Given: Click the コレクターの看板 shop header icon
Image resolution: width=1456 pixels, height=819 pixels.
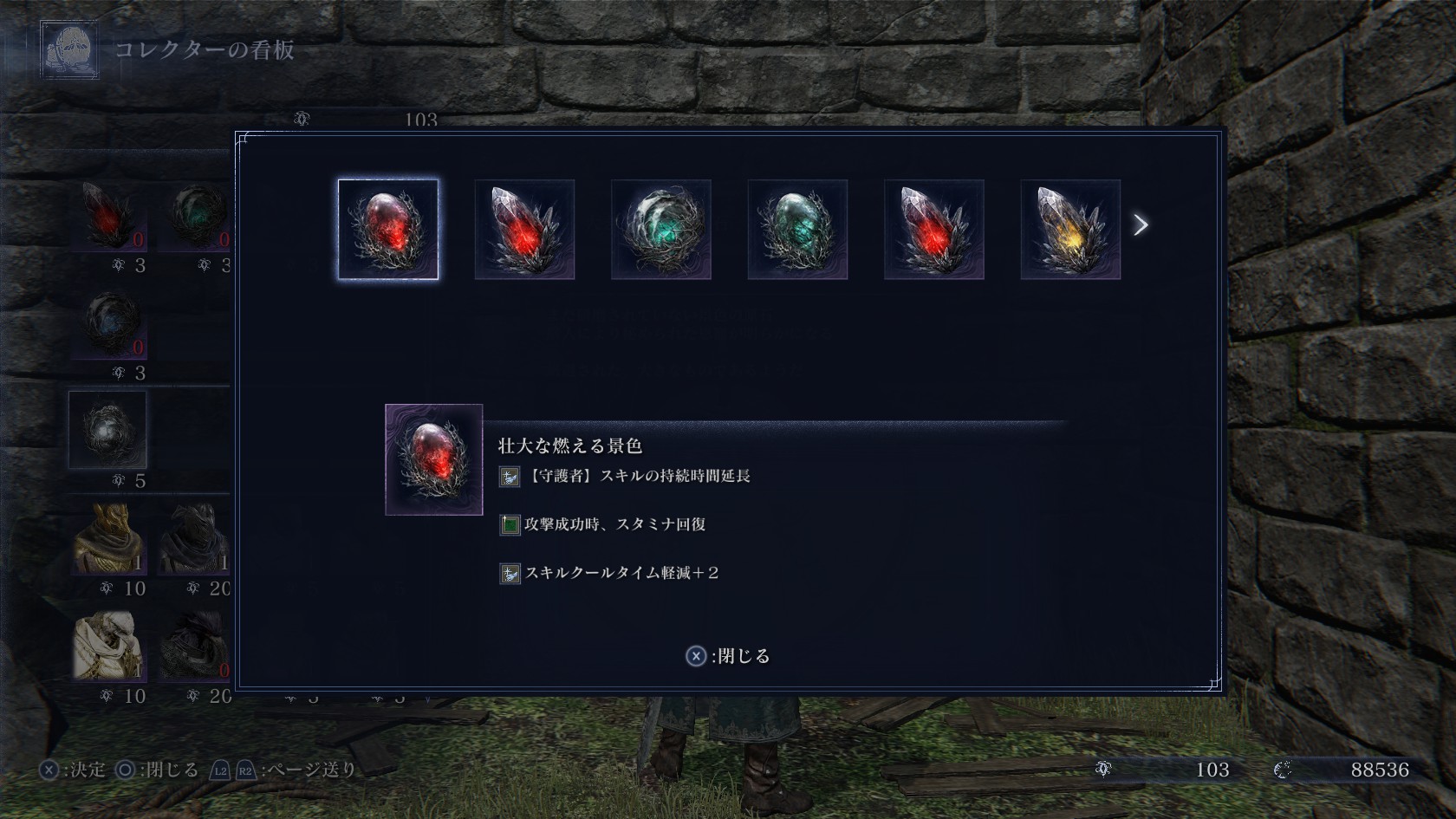Looking at the screenshot, I should tap(69, 50).
